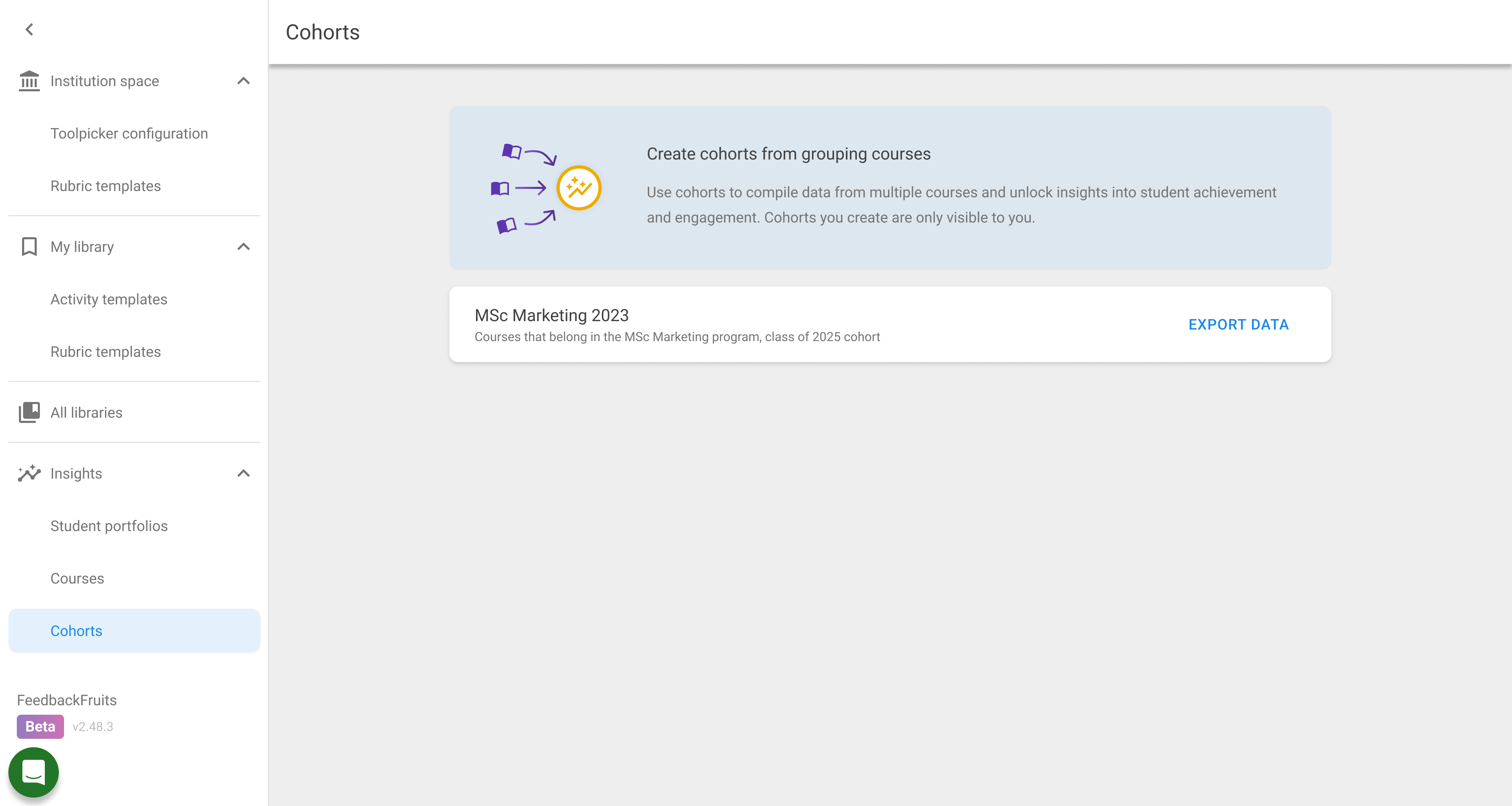Click the Cohorts page heading
This screenshot has width=1512, height=806.
click(323, 32)
